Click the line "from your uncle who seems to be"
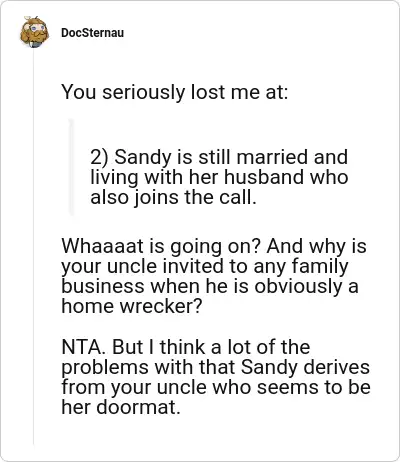400x462 pixels. [216, 387]
